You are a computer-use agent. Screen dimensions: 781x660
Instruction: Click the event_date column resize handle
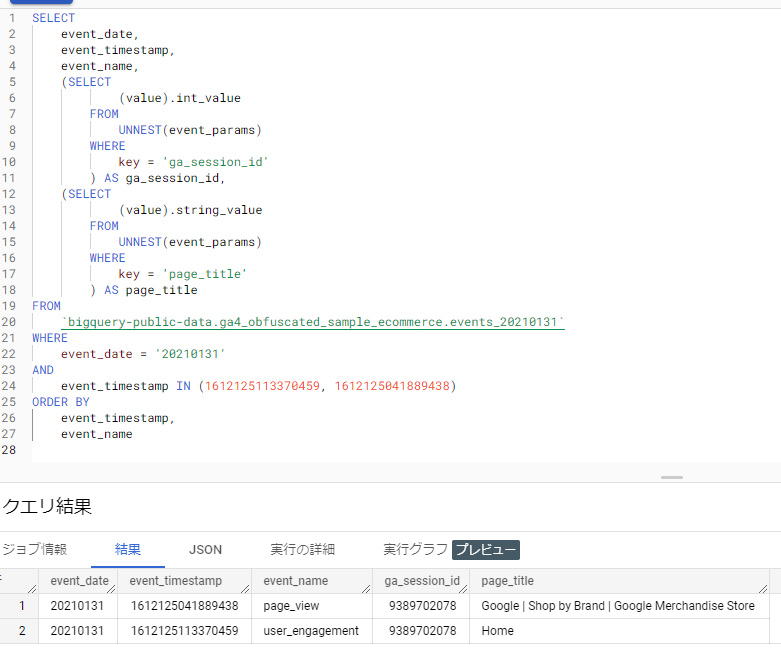pos(111,589)
